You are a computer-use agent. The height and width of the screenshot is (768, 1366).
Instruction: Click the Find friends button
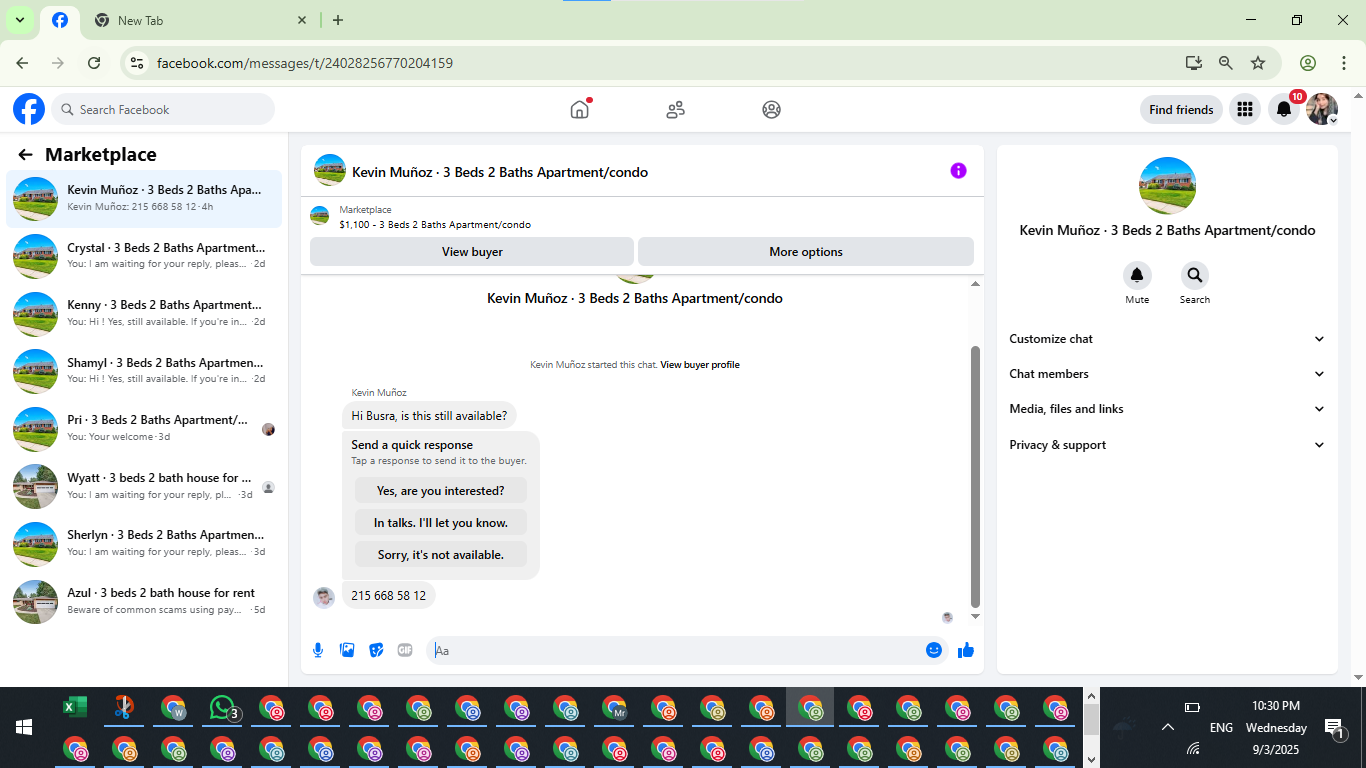pos(1181,109)
